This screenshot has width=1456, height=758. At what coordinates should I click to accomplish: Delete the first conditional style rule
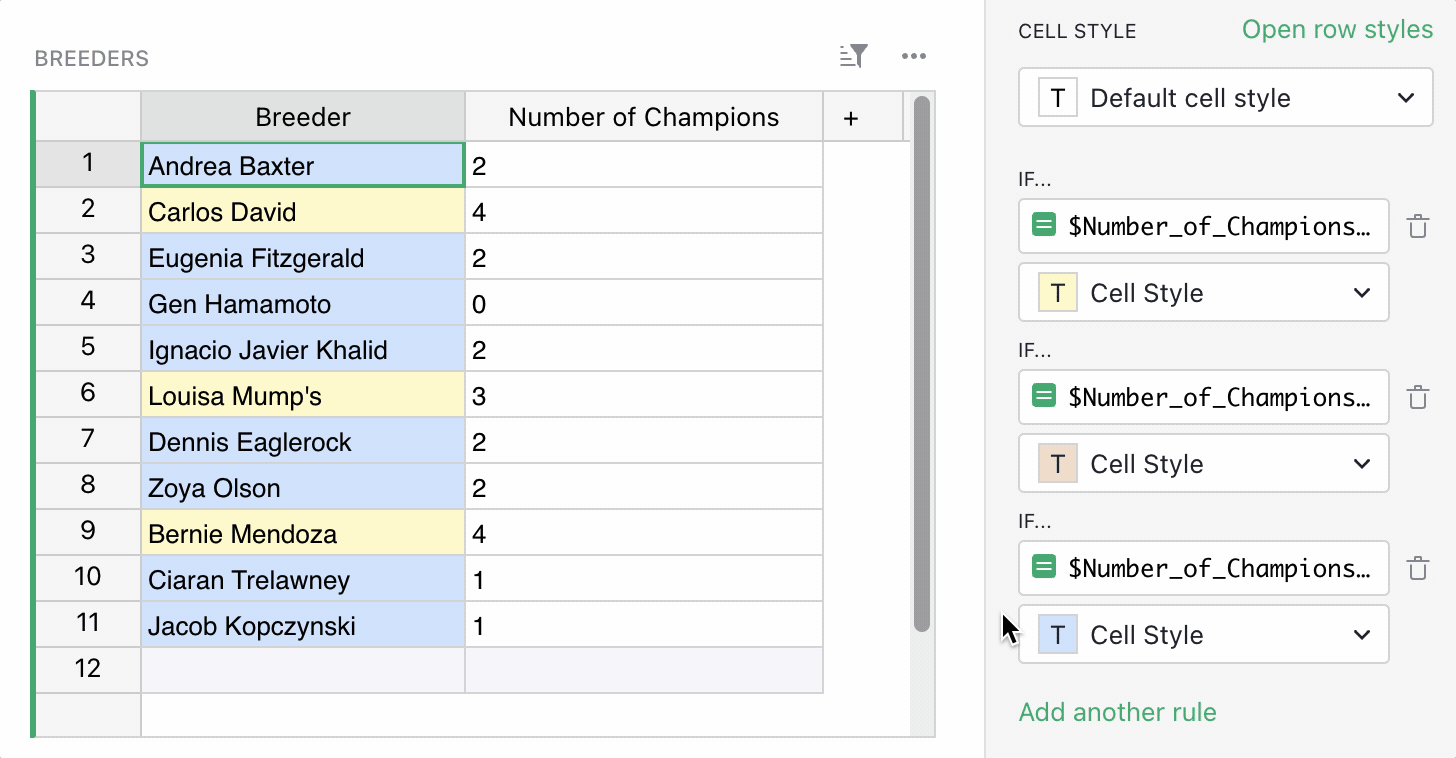point(1417,227)
